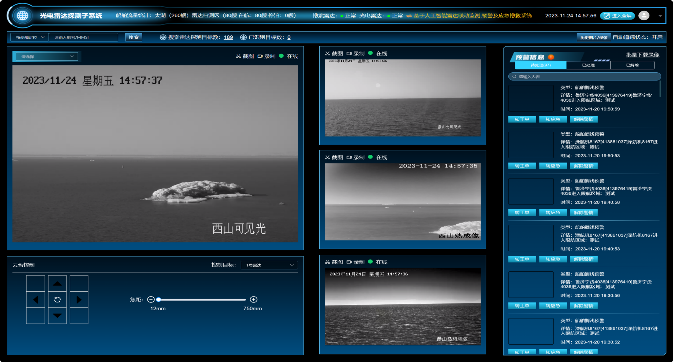Click the zoom-out minus icon beside the slider
Image resolution: width=673 pixels, height=362 pixels.
151,299
